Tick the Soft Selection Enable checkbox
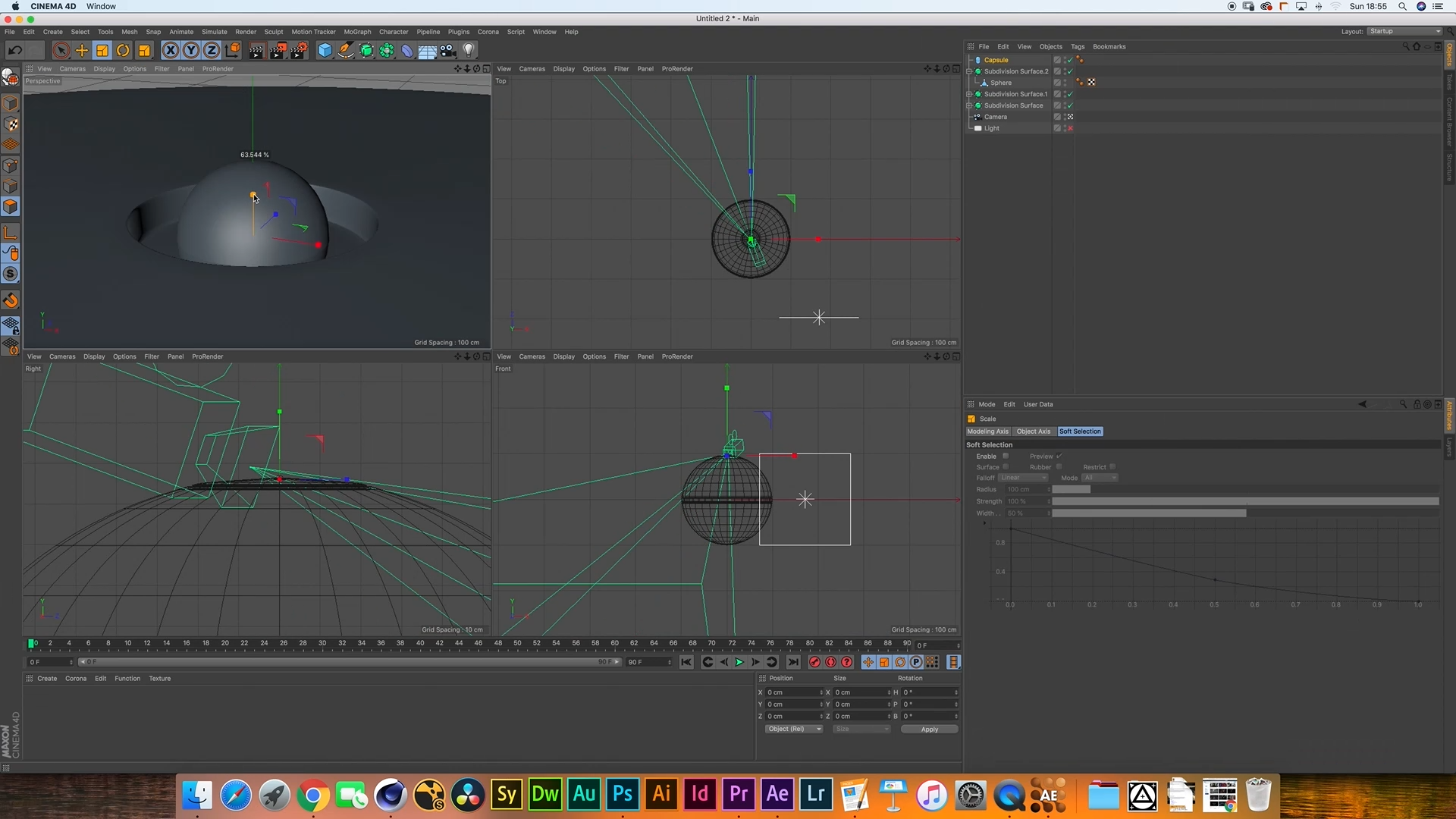Image resolution: width=1456 pixels, height=819 pixels. [x=1006, y=456]
